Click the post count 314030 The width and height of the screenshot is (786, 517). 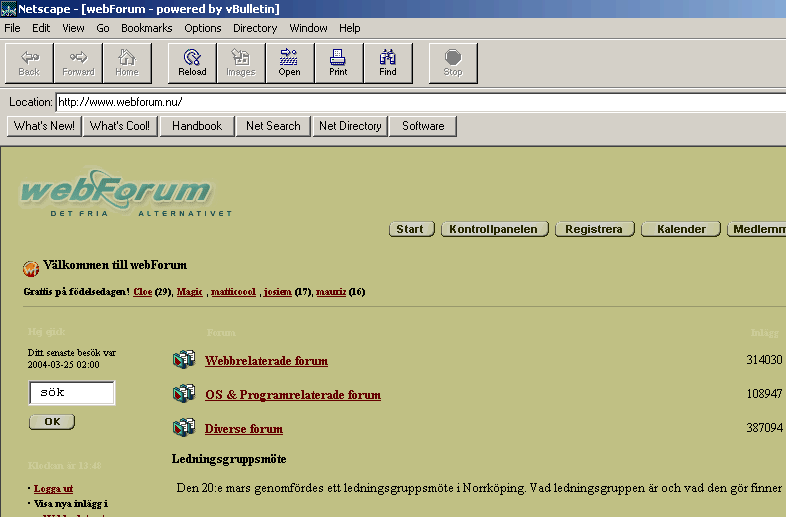pos(764,360)
